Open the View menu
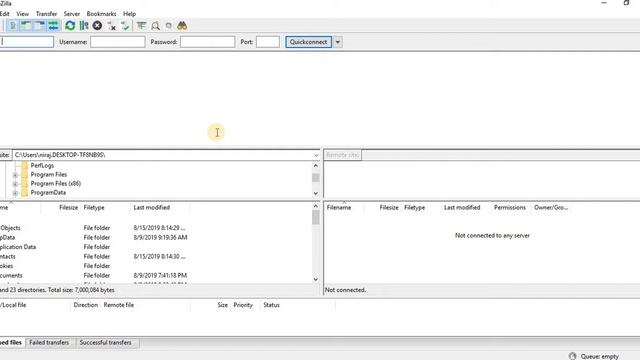The image size is (640, 360). (22, 14)
